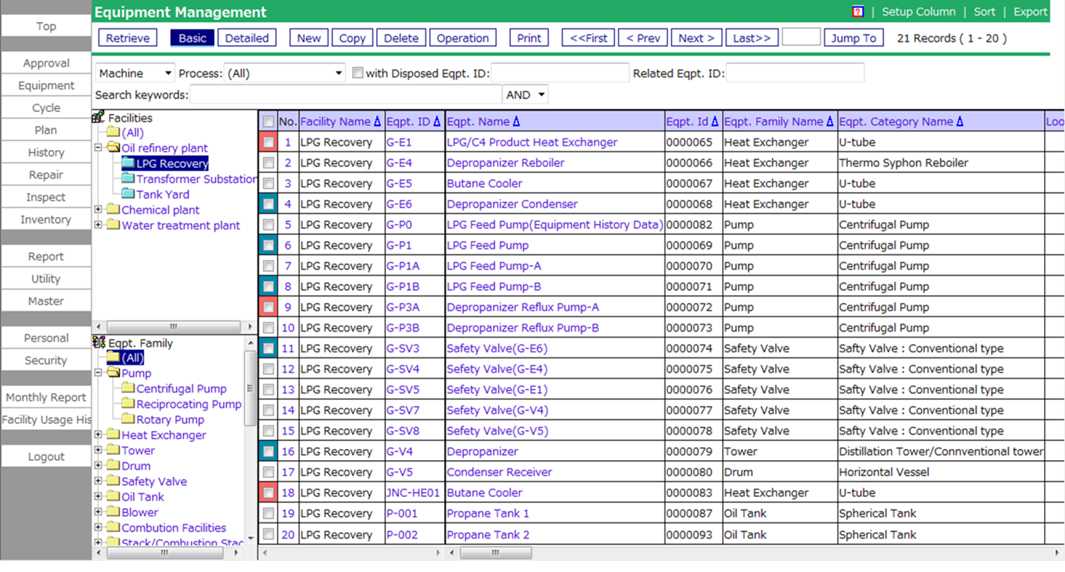Click the help icon near Setup Column
The image size is (1065, 572).
[857, 12]
